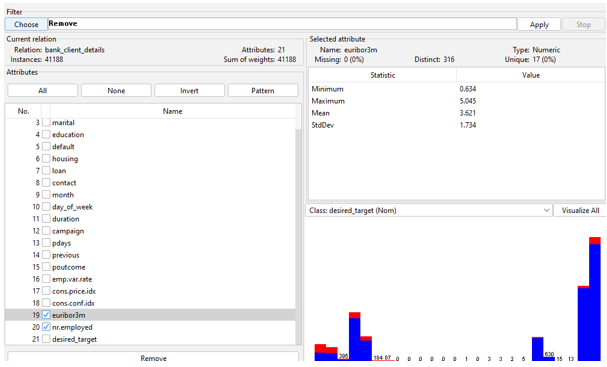Select the cons.price.idx row name
This screenshot has height=367, width=607.
[x=74, y=291]
